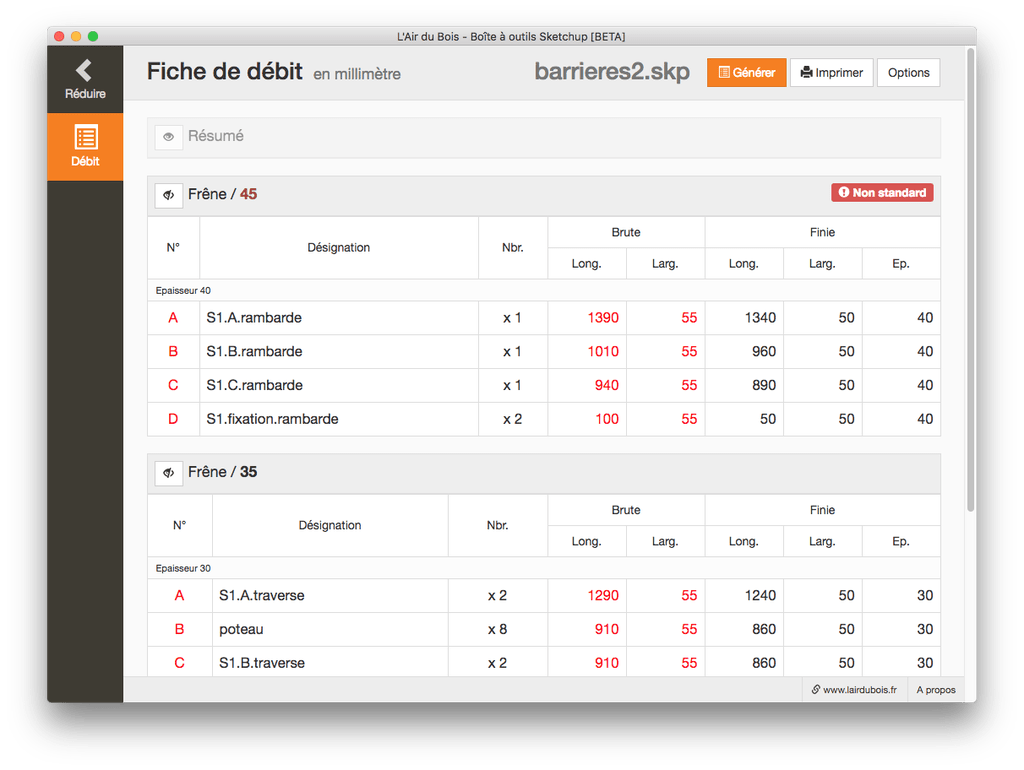The image size is (1024, 770).
Task: Select the poteau designation row
Action: click(x=241, y=630)
